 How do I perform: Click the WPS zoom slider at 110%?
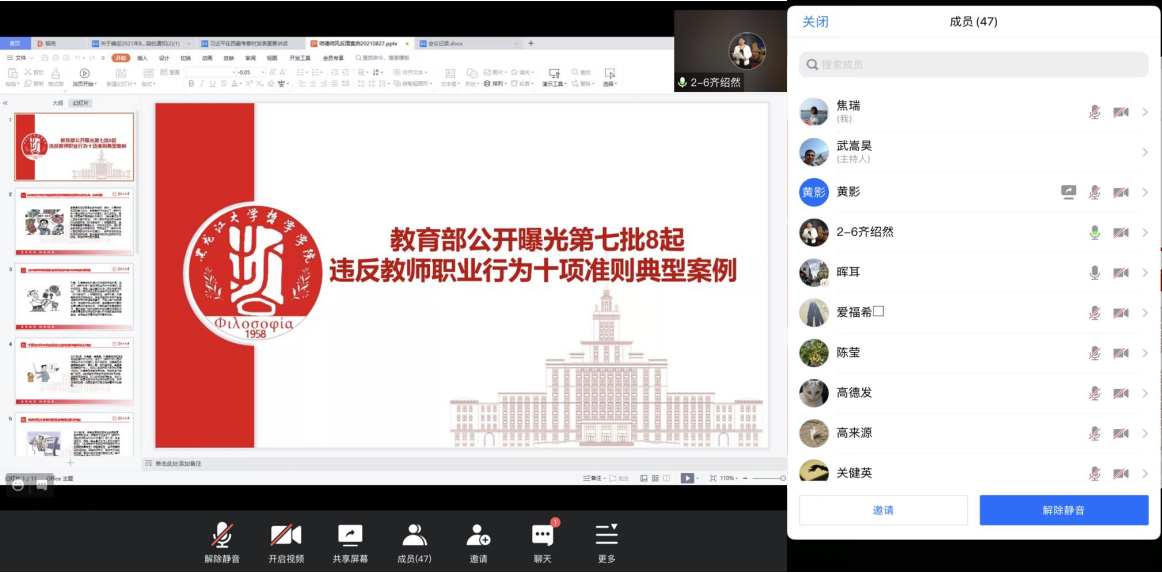click(x=768, y=479)
